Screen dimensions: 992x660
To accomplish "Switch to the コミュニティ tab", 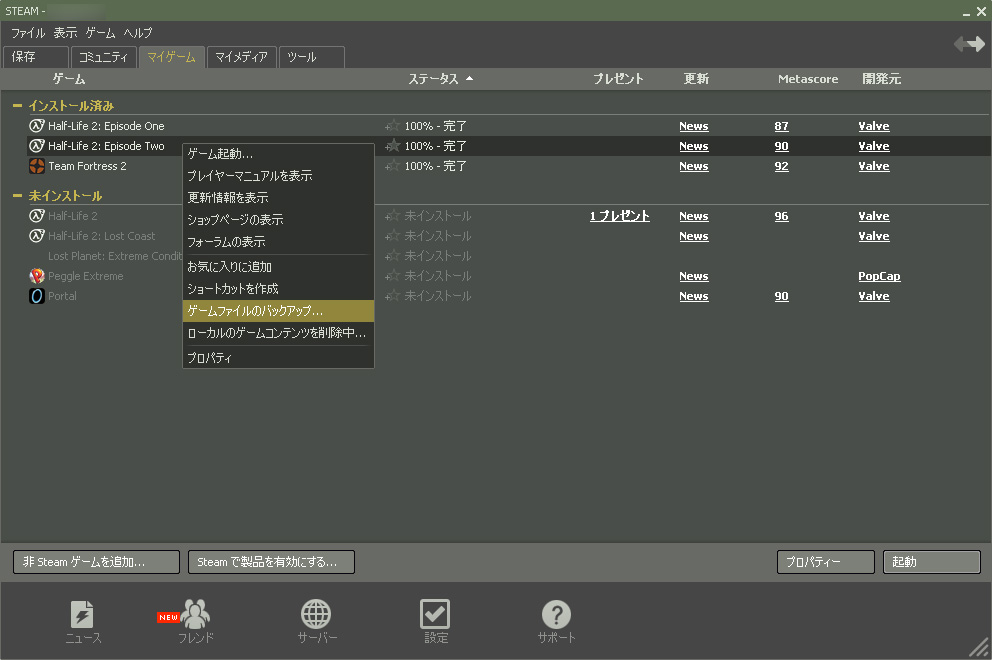I will pos(104,57).
